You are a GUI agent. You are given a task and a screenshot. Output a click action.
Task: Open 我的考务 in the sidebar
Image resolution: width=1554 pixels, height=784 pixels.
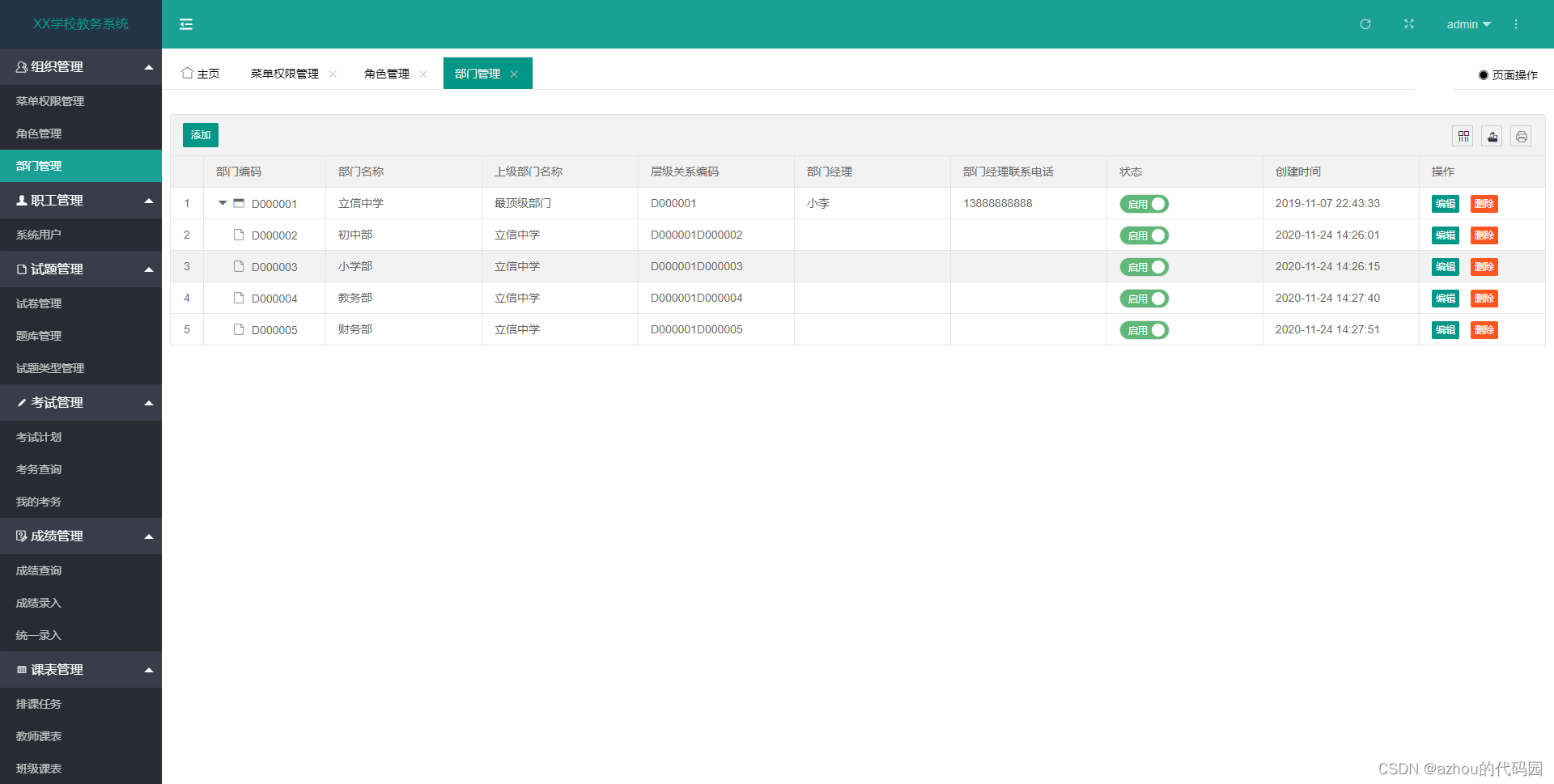point(81,502)
